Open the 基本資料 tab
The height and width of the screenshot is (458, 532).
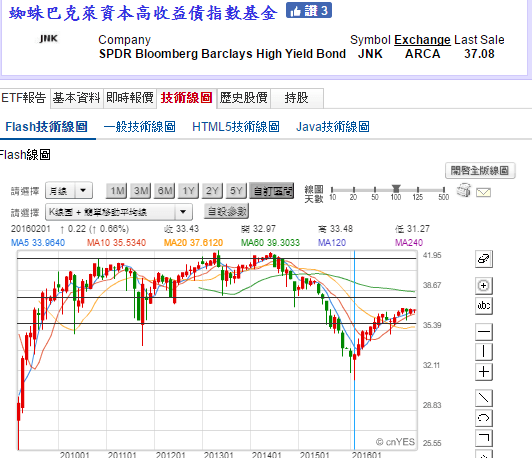pos(77,98)
